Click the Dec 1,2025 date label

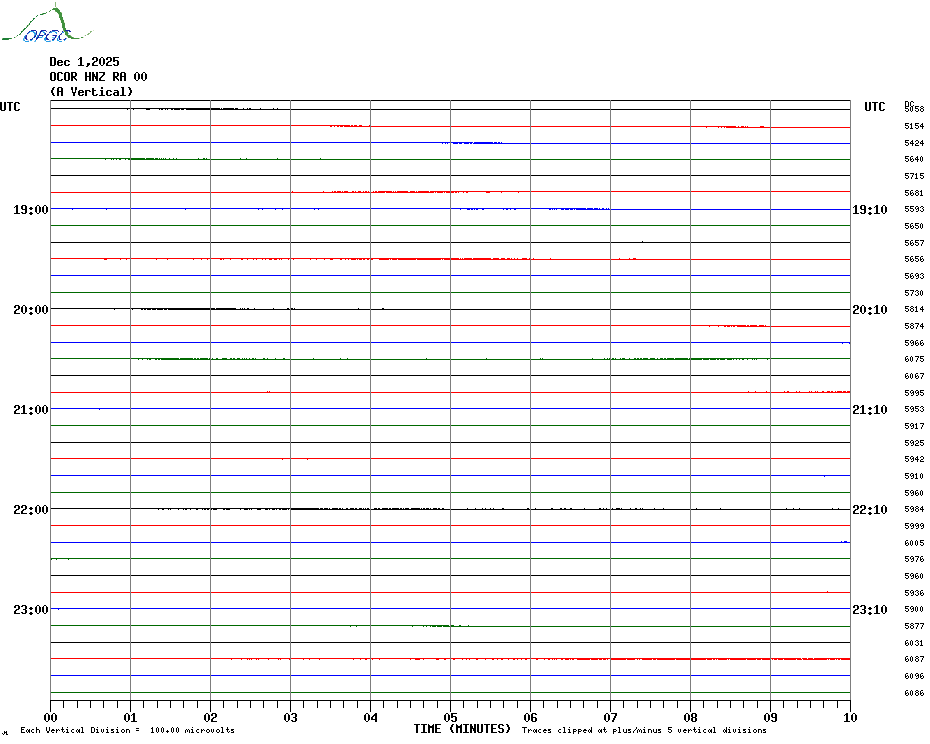click(84, 62)
